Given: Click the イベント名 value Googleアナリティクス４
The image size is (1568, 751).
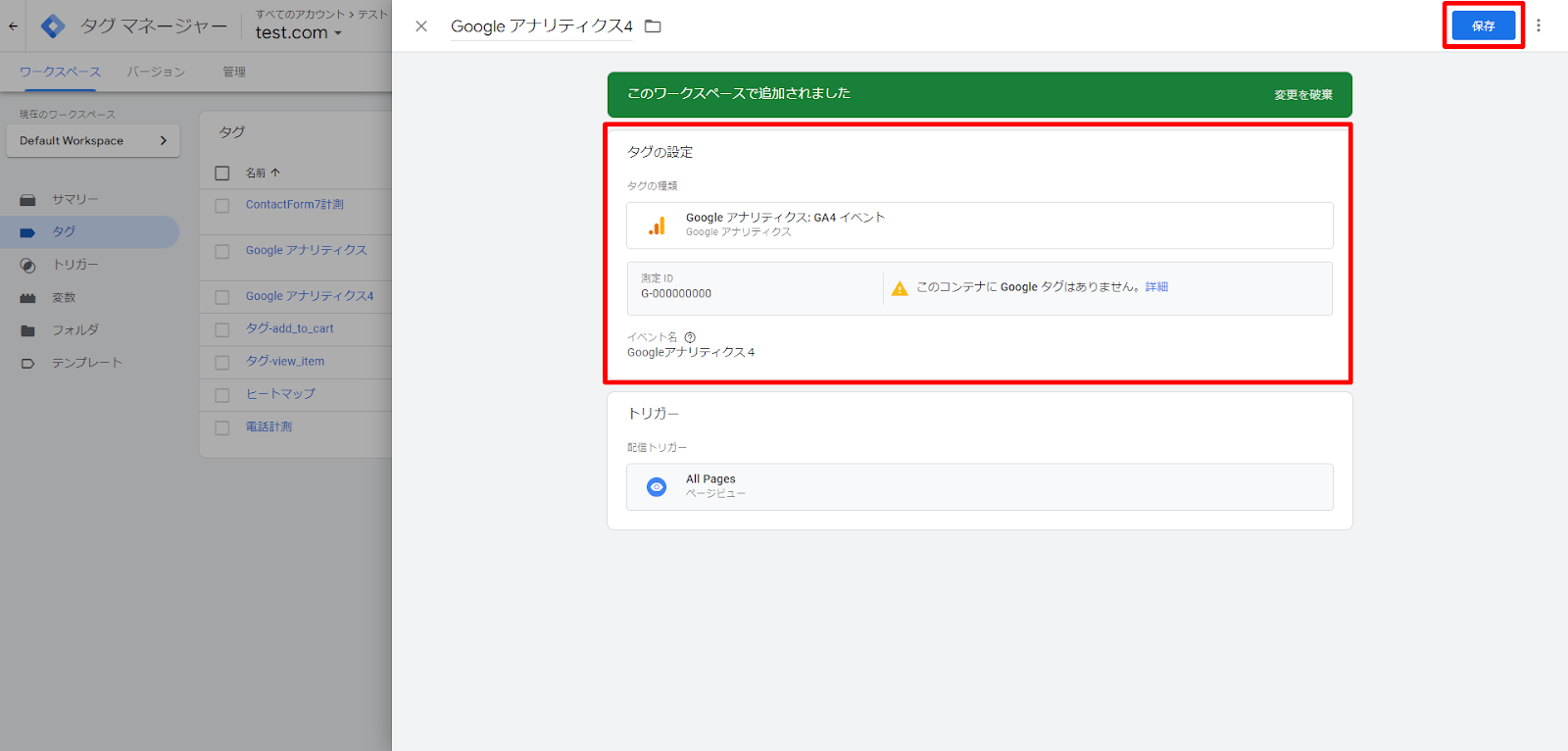Looking at the screenshot, I should click(691, 353).
